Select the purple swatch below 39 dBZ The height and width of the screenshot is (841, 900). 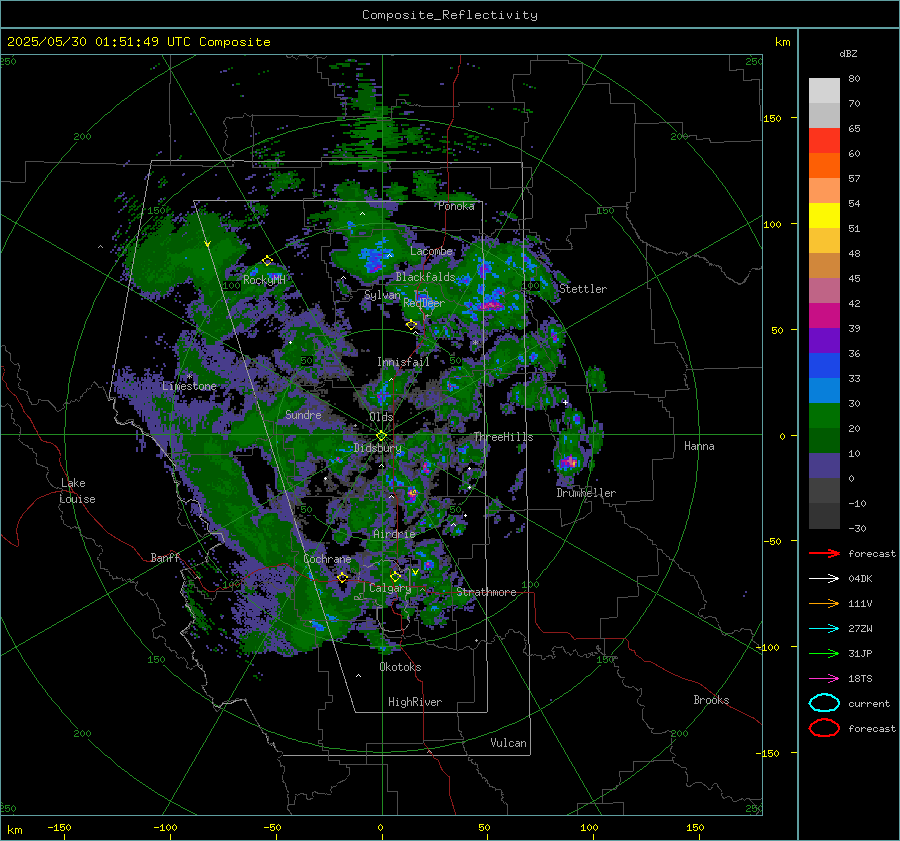(x=824, y=341)
